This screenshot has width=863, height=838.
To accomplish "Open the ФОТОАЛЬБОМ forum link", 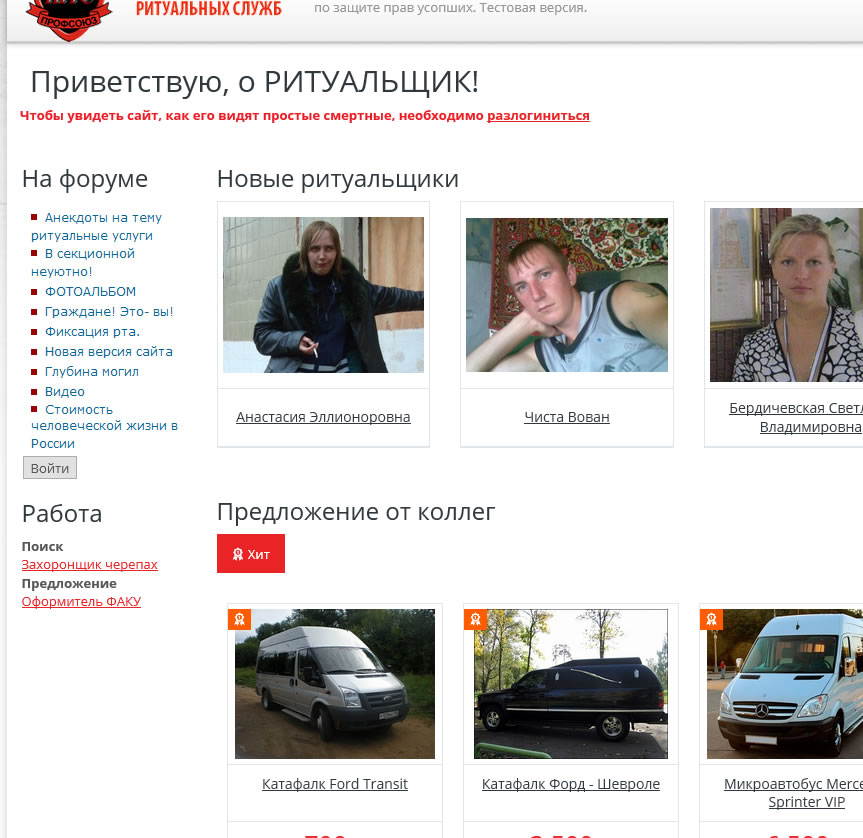I will pos(90,292).
